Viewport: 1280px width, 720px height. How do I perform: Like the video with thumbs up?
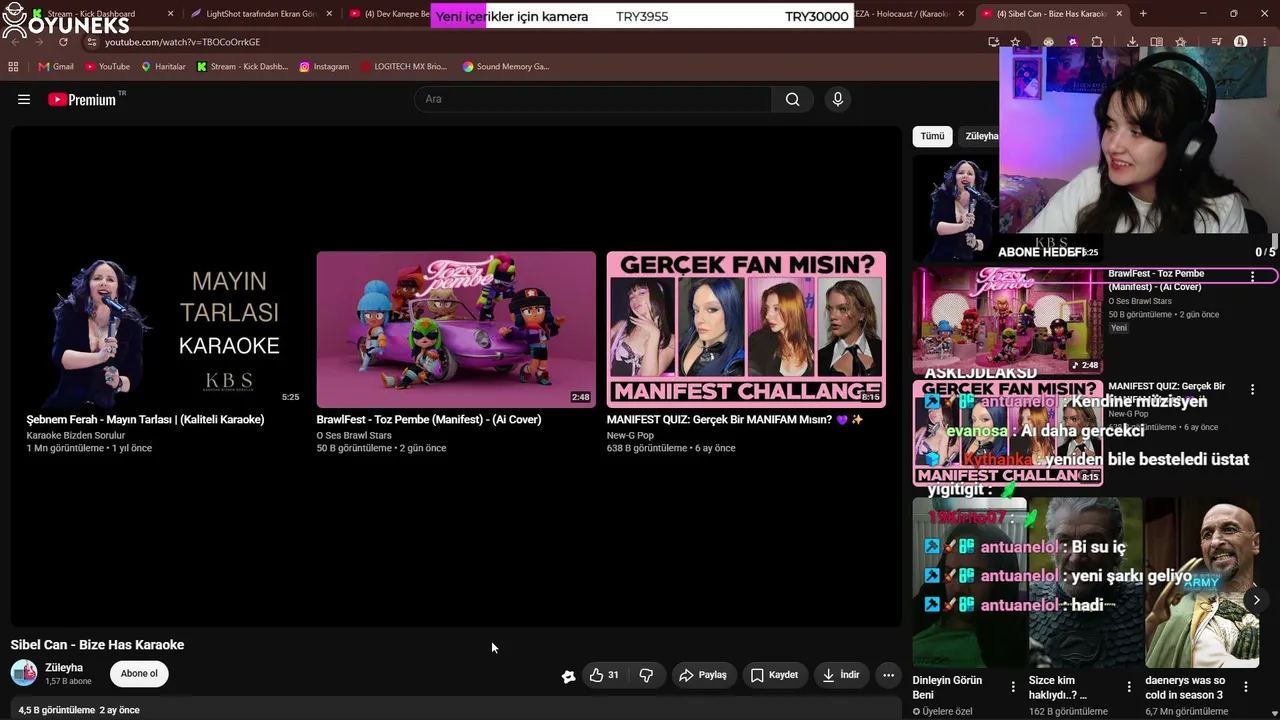tap(604, 675)
